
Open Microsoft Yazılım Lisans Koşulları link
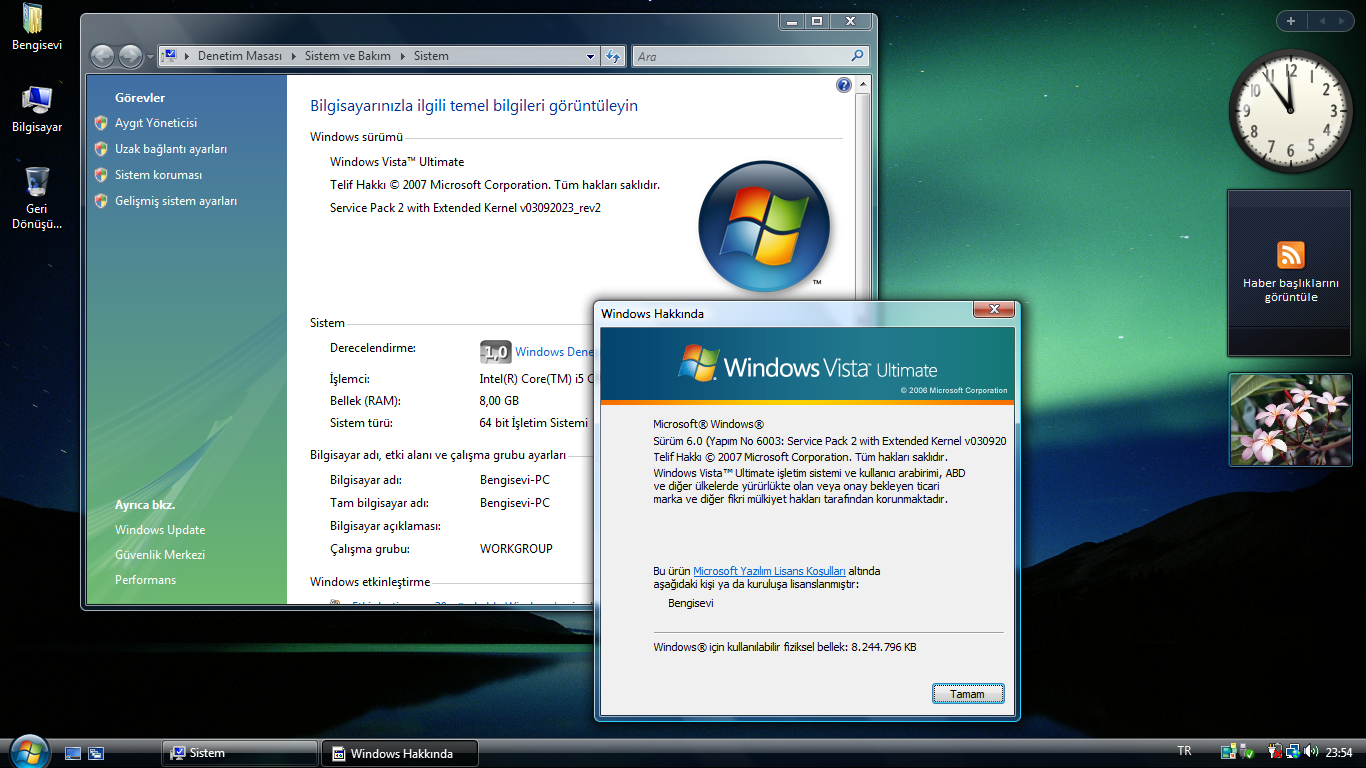pyautogui.click(x=769, y=571)
